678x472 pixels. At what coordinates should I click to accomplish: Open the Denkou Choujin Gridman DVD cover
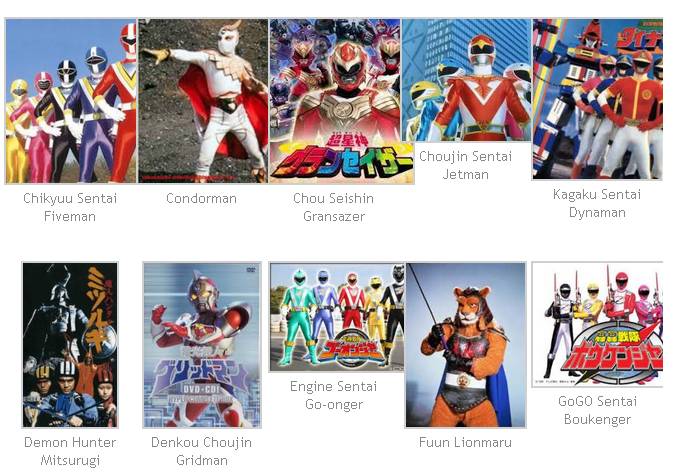(202, 345)
